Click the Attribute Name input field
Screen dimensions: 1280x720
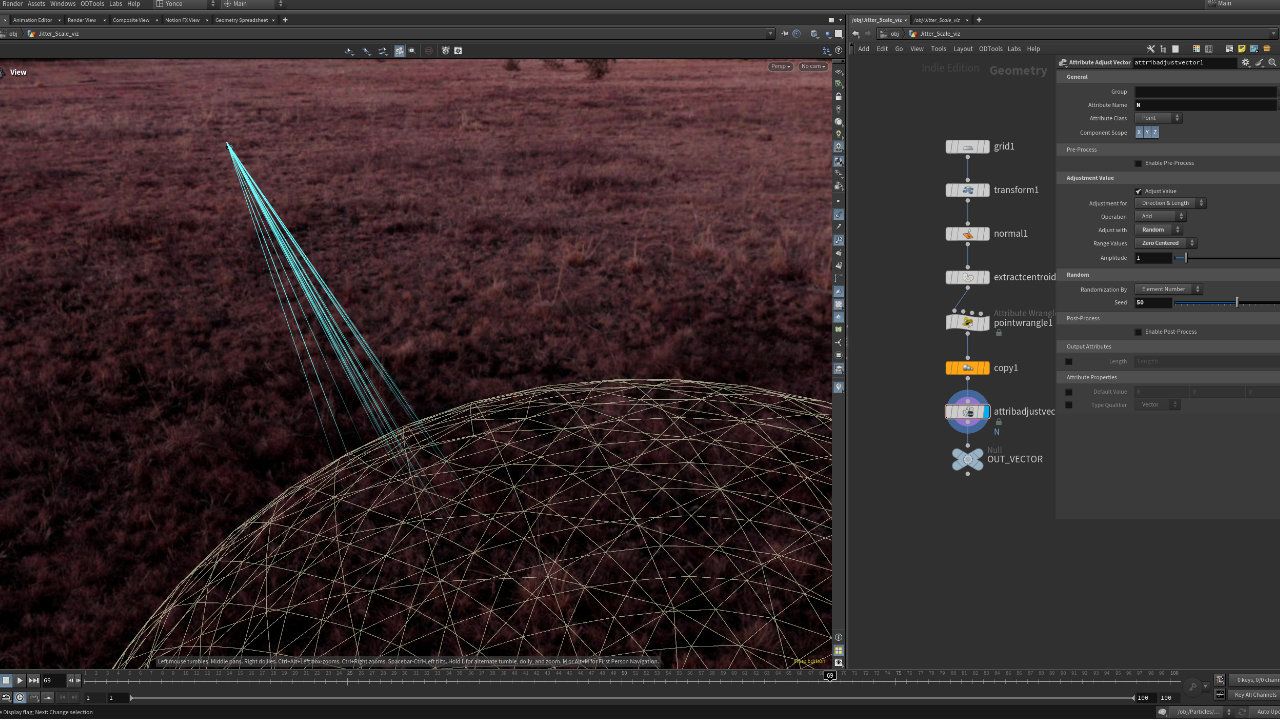click(1205, 105)
